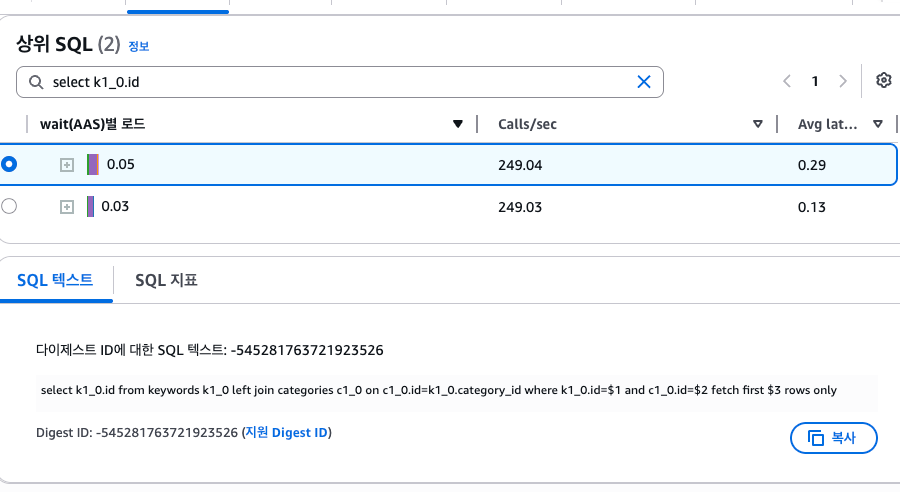The image size is (900, 492).
Task: Select the radio button for 0.03 row
Action: [9, 206]
